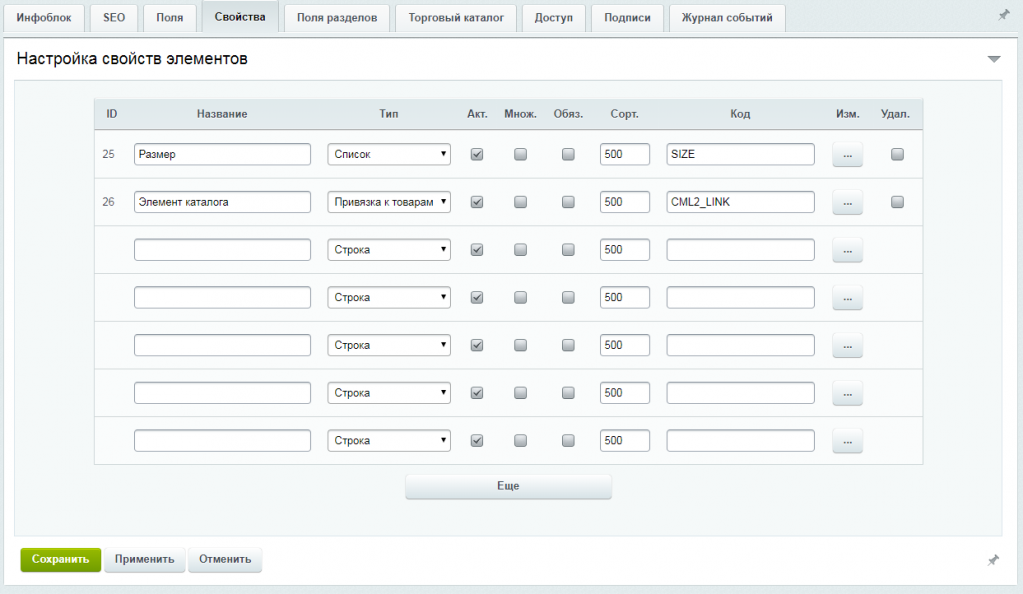Open the Доступ tab

(x=553, y=18)
